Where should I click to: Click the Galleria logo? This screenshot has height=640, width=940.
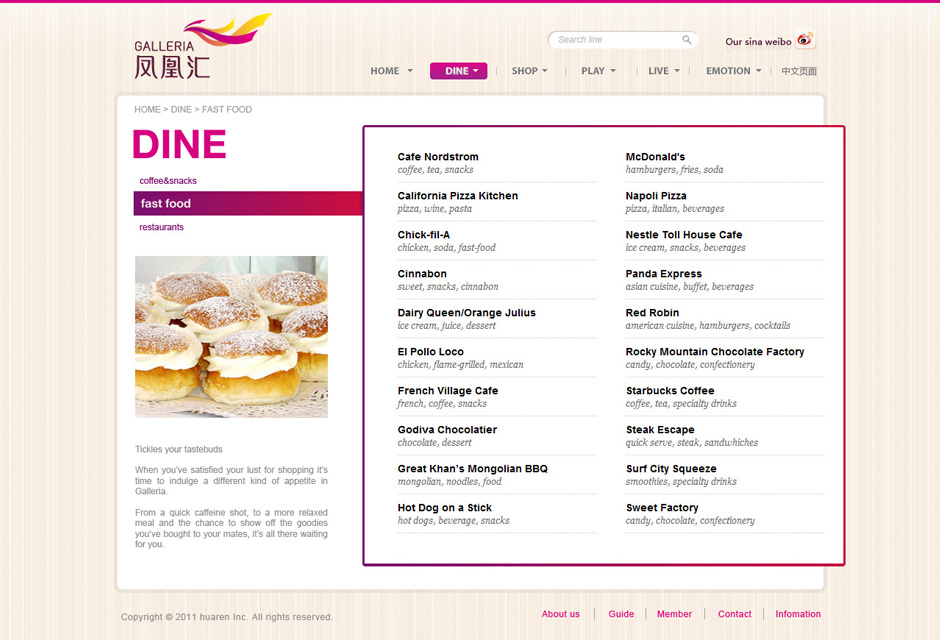(x=201, y=47)
